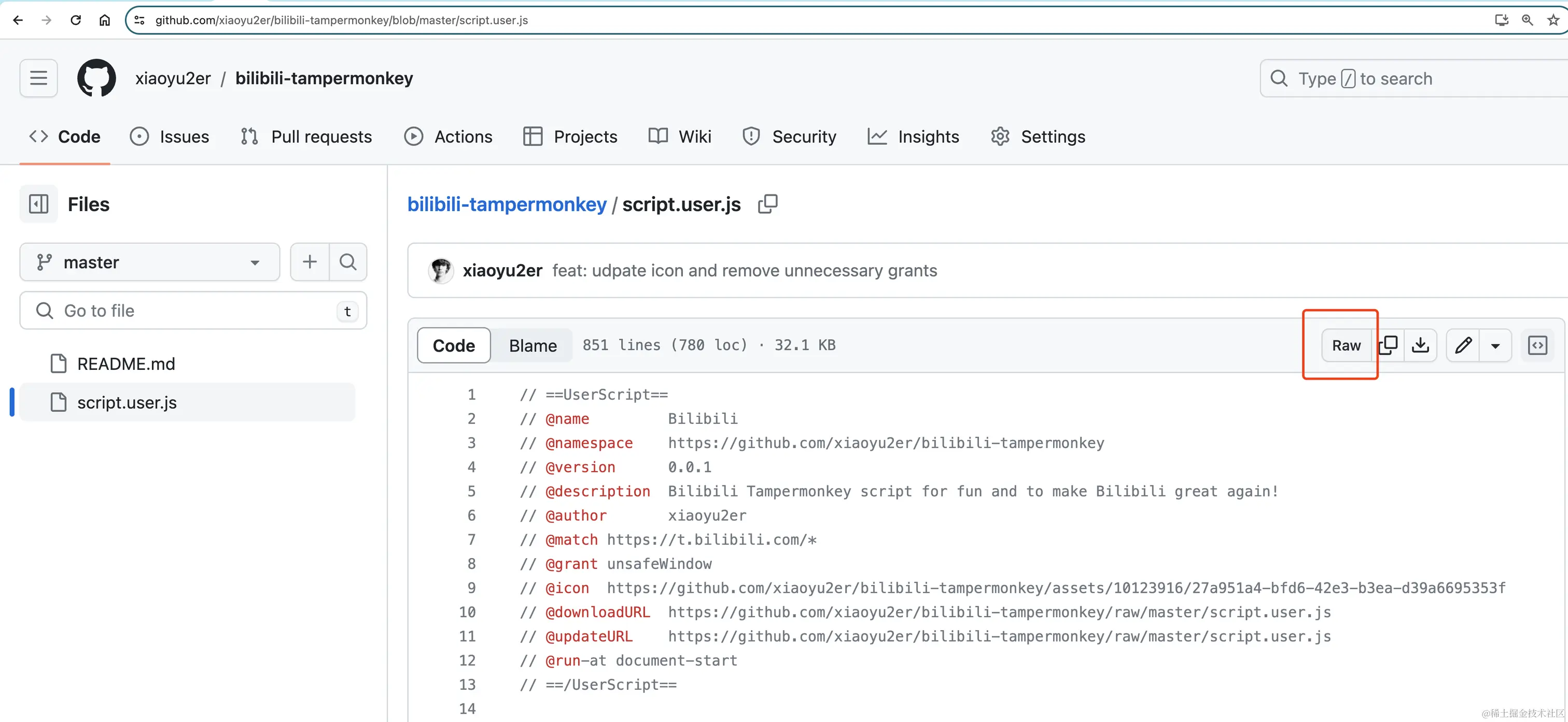The height and width of the screenshot is (722, 1568).
Task: Open the symbols panel icon
Action: (x=1537, y=345)
